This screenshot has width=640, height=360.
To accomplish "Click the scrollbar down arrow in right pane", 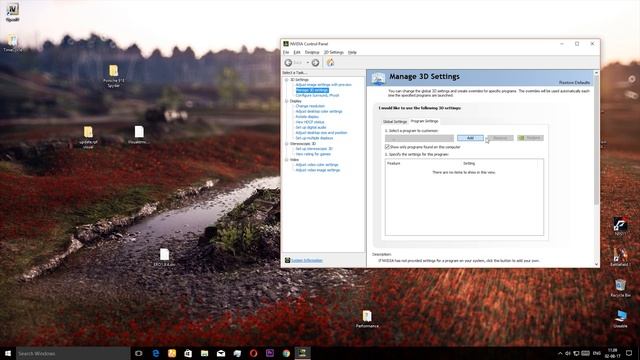I will 596,264.
